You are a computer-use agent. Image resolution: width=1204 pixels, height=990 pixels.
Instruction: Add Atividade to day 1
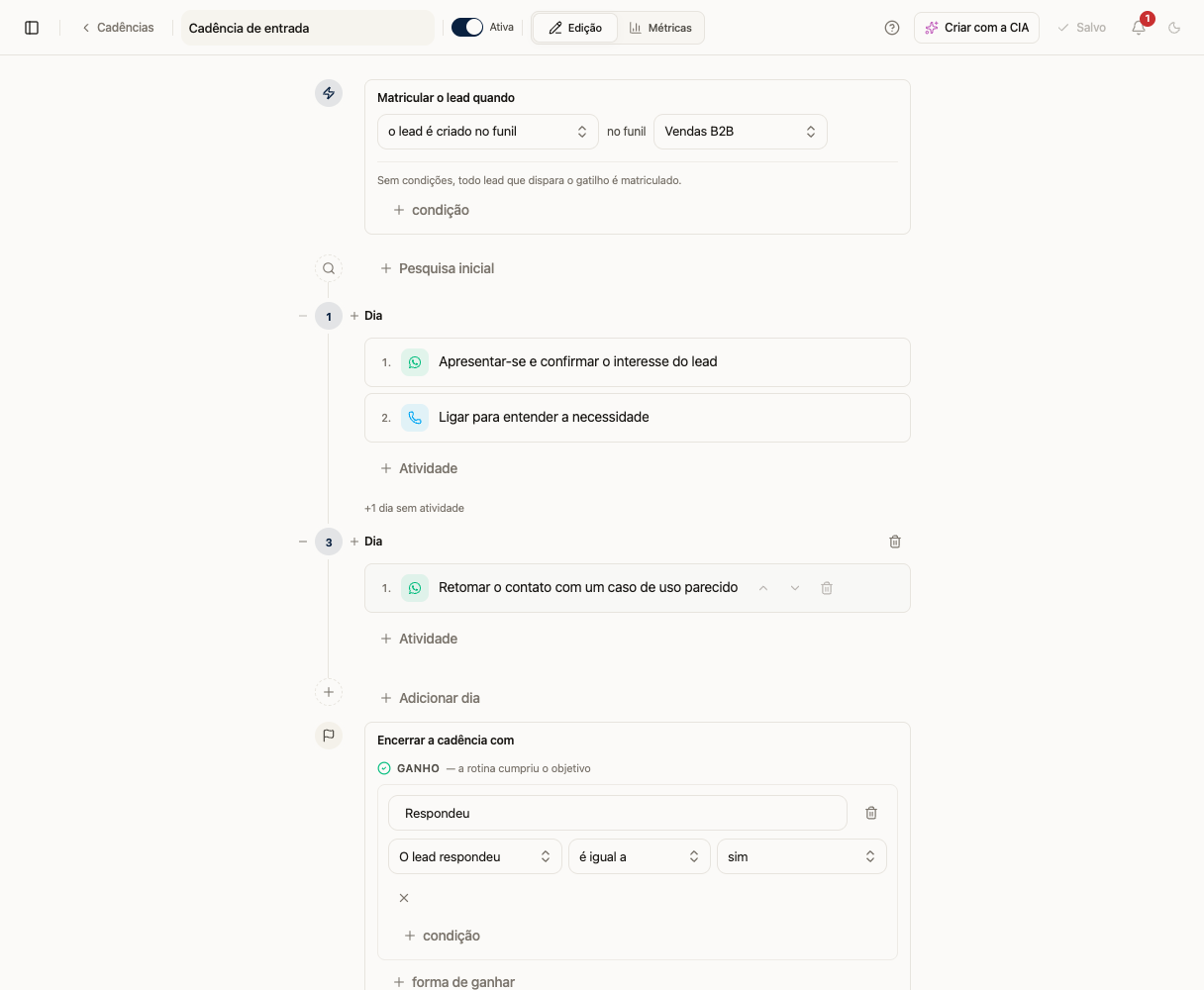click(x=419, y=468)
